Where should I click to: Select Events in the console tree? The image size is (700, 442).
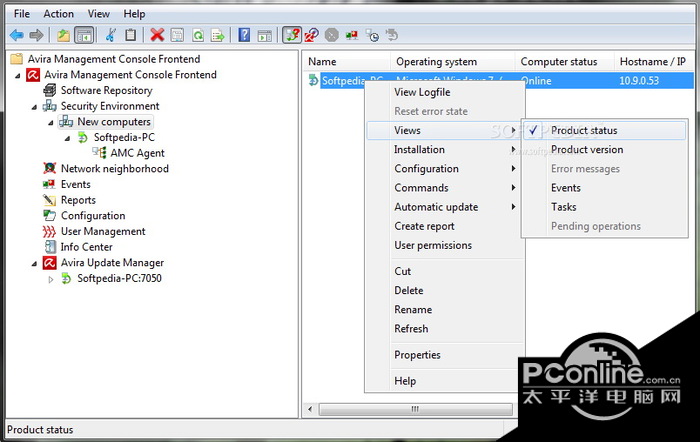[x=75, y=184]
